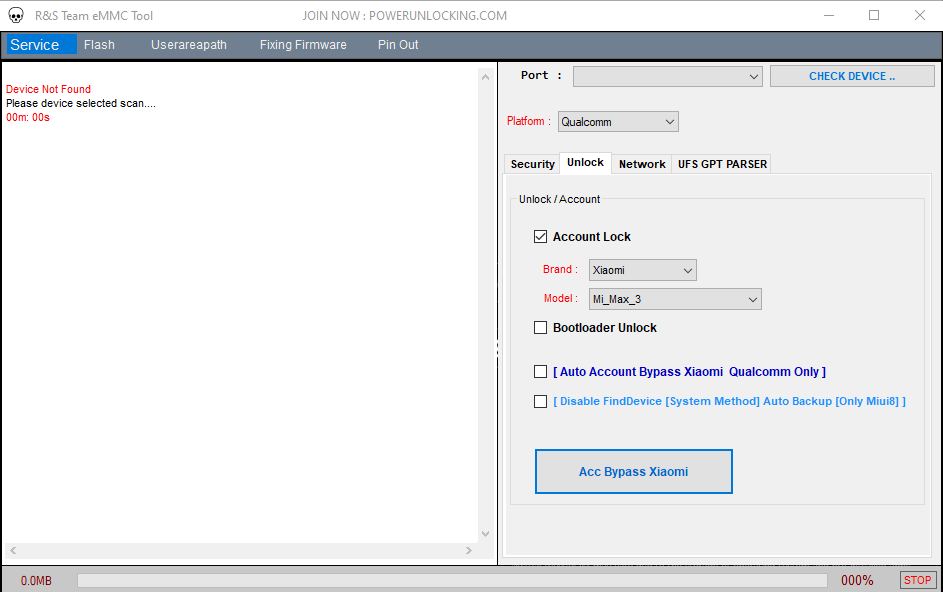Screen dimensions: 943x592
Task: Check the Disable FindDevice Auto Backup option
Action: (540, 401)
